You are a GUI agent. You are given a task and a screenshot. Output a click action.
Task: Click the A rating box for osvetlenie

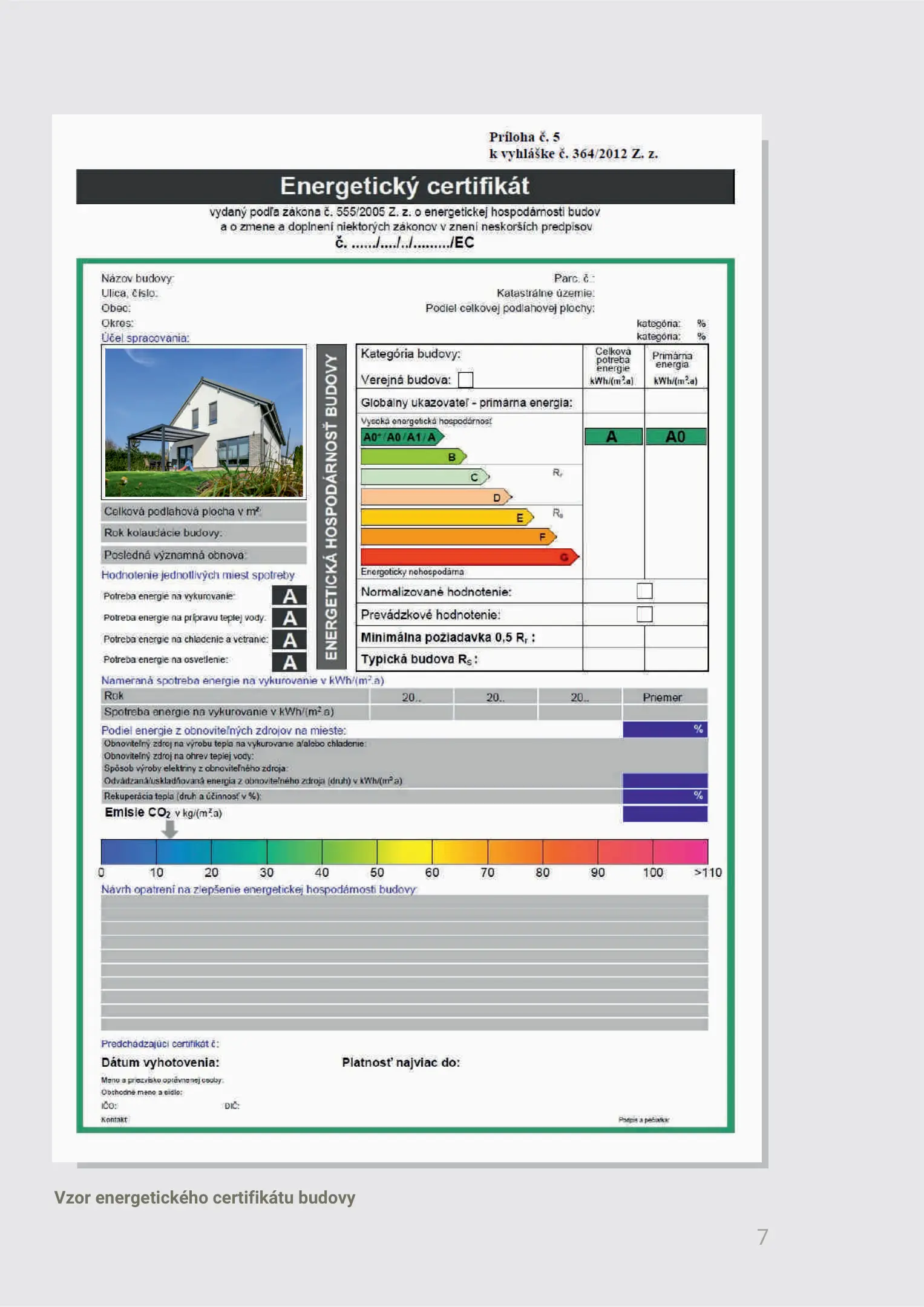coord(289,662)
